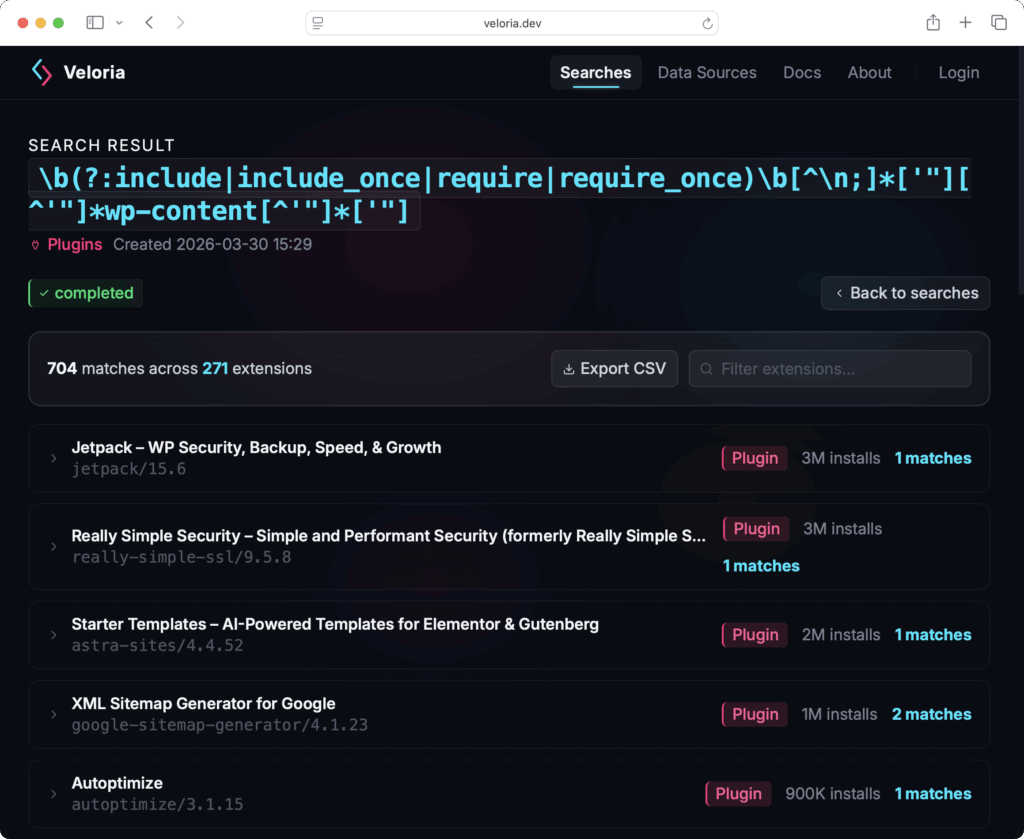This screenshot has height=839, width=1024.
Task: Open the Safari share icon
Action: click(933, 22)
